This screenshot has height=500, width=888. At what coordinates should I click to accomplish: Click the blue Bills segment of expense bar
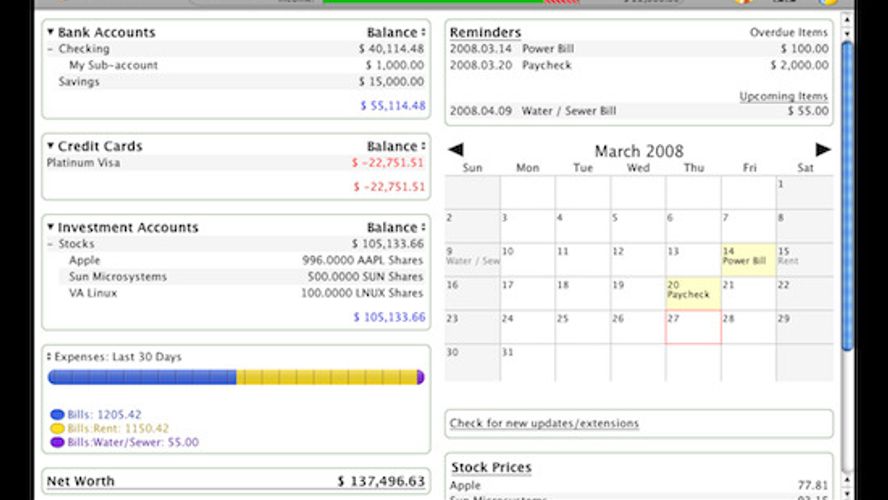(x=142, y=377)
